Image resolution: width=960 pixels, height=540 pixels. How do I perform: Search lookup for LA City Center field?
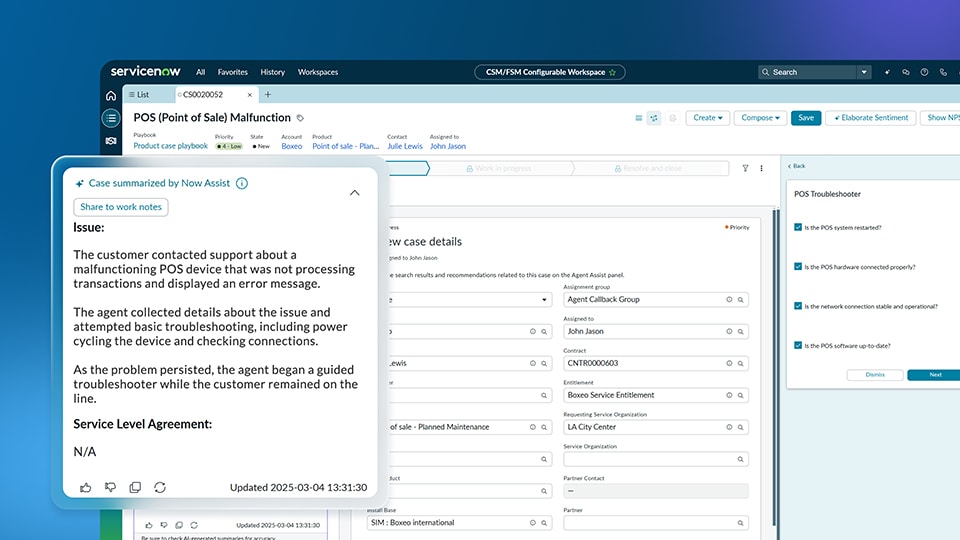pos(740,427)
